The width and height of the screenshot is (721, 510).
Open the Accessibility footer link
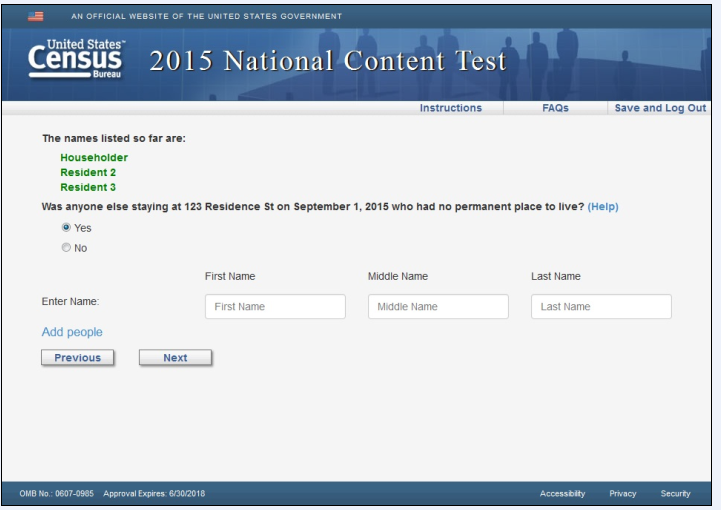(562, 493)
